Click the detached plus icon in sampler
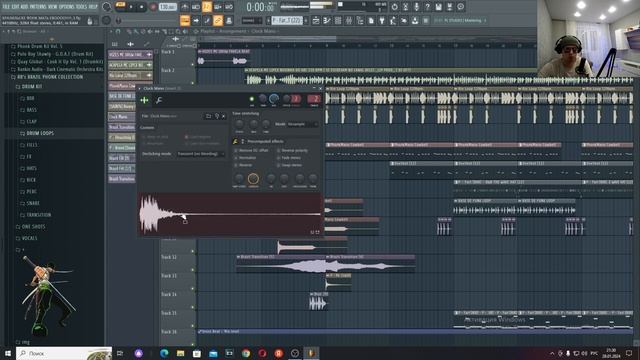 144,100
